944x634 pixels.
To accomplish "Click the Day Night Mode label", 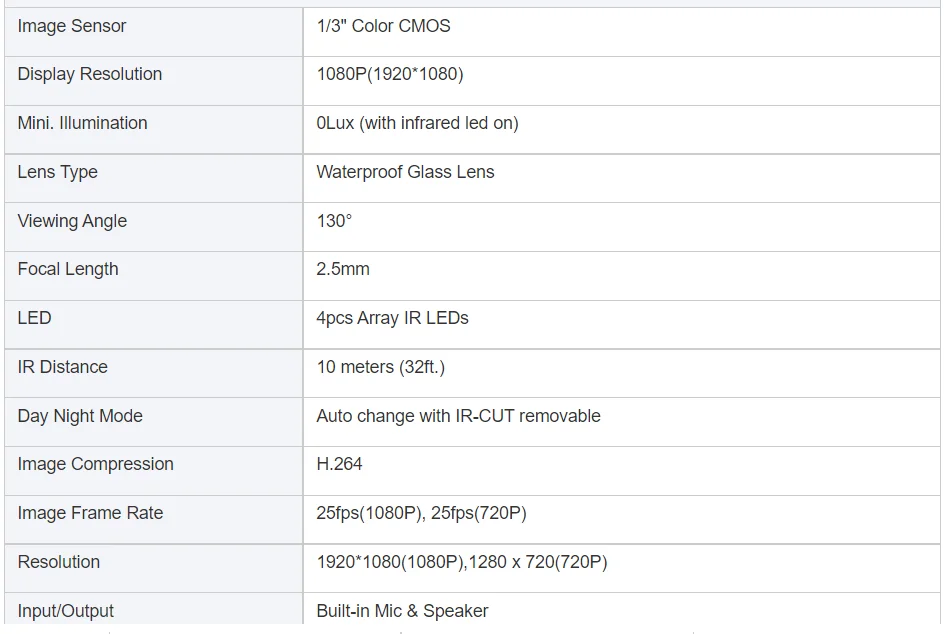I will click(80, 416).
